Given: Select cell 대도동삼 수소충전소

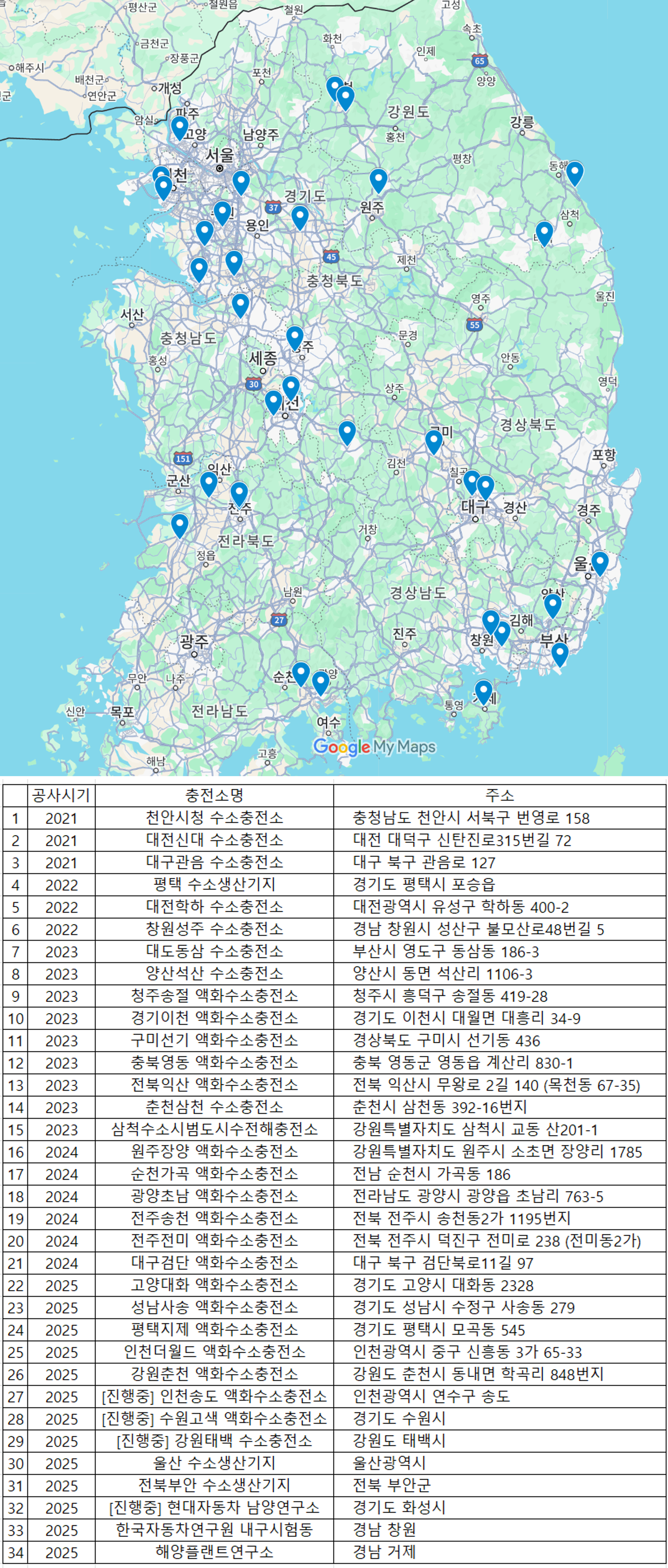Looking at the screenshot, I should tap(214, 951).
